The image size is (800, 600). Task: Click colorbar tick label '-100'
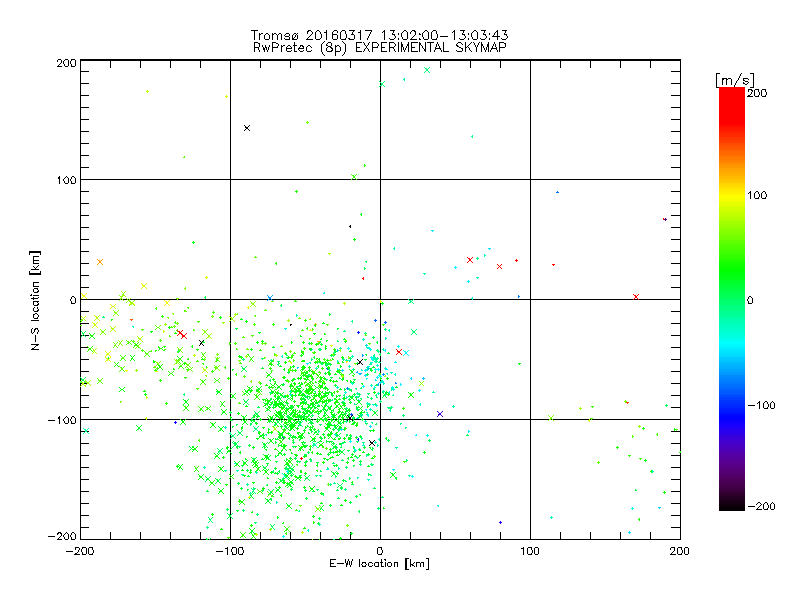[761, 406]
